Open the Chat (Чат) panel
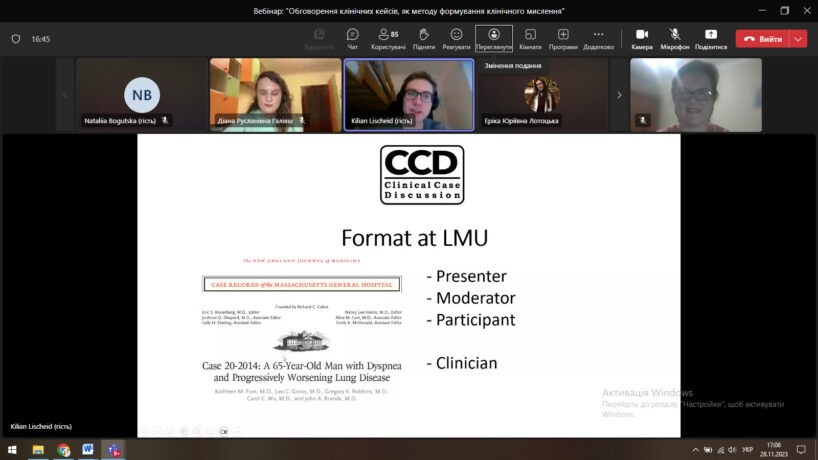818x460 pixels. coord(352,39)
